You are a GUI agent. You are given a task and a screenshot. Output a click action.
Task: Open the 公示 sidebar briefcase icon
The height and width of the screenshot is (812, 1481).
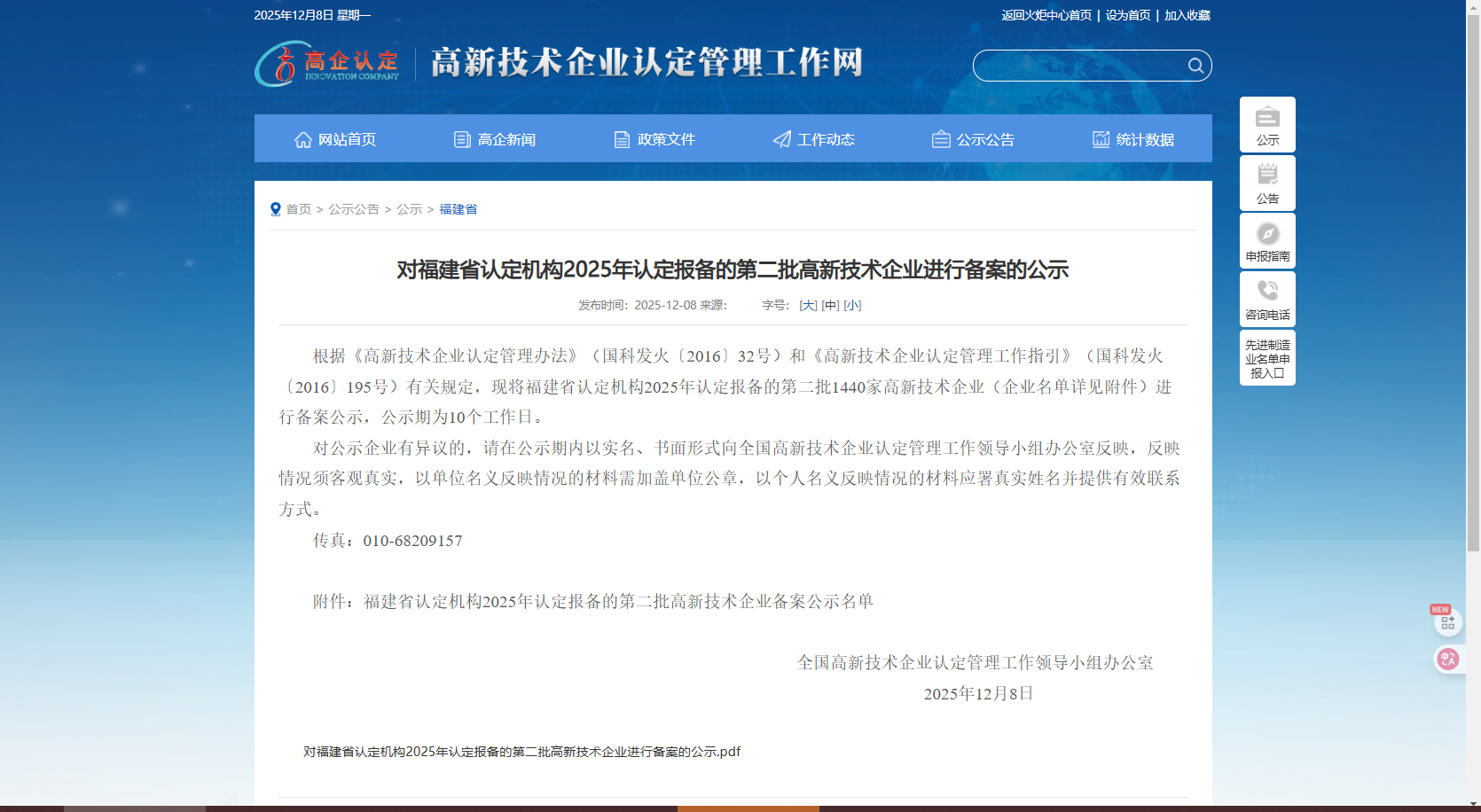[1267, 118]
